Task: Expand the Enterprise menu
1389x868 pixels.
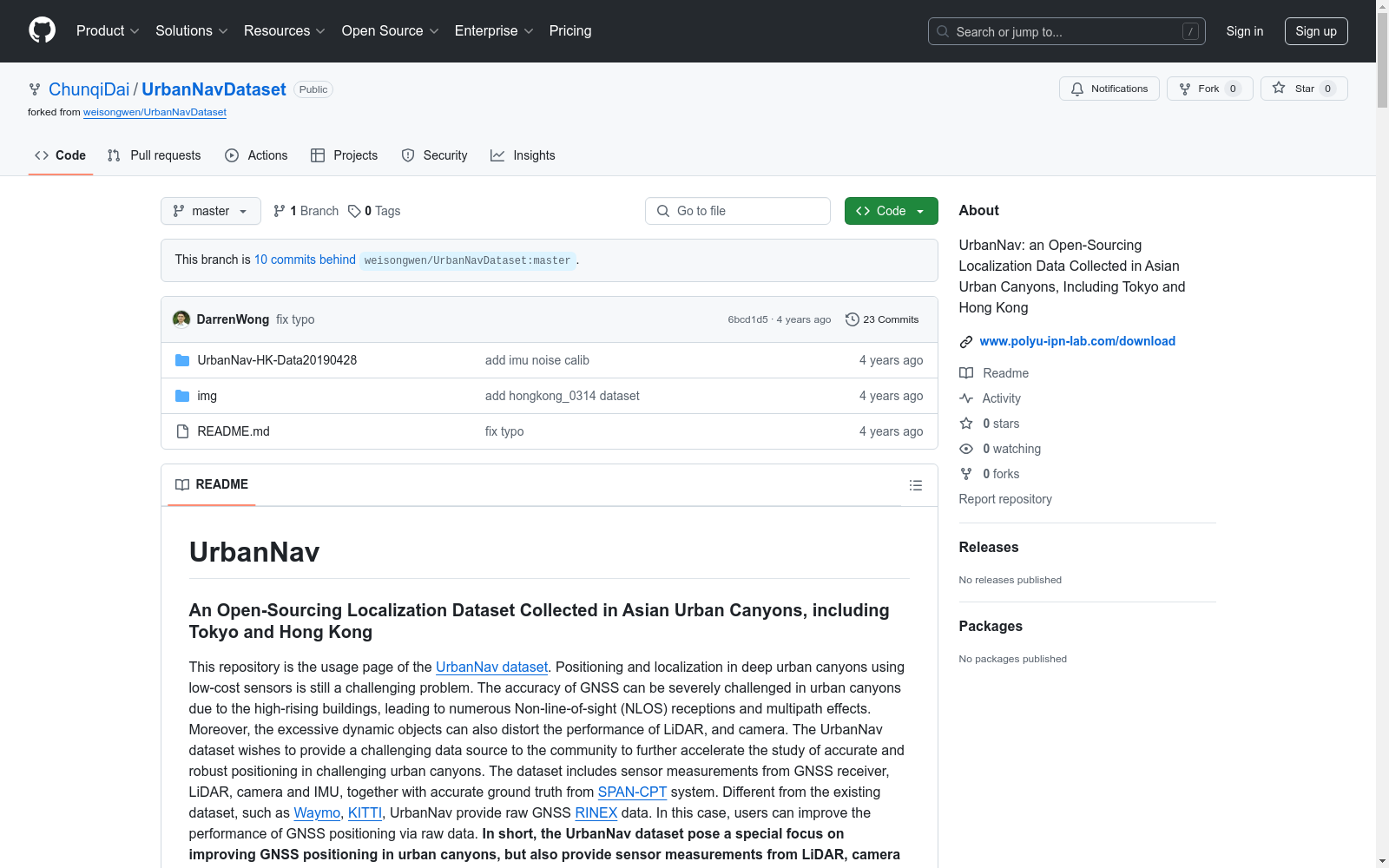Action: click(x=494, y=30)
